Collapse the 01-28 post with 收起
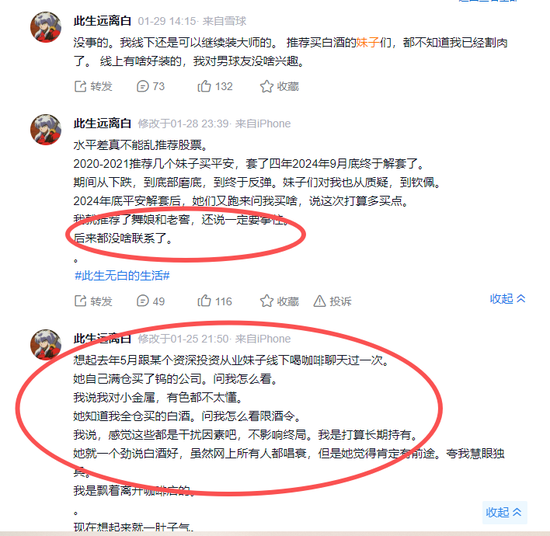Screen dimensions: 550x536 click(508, 299)
